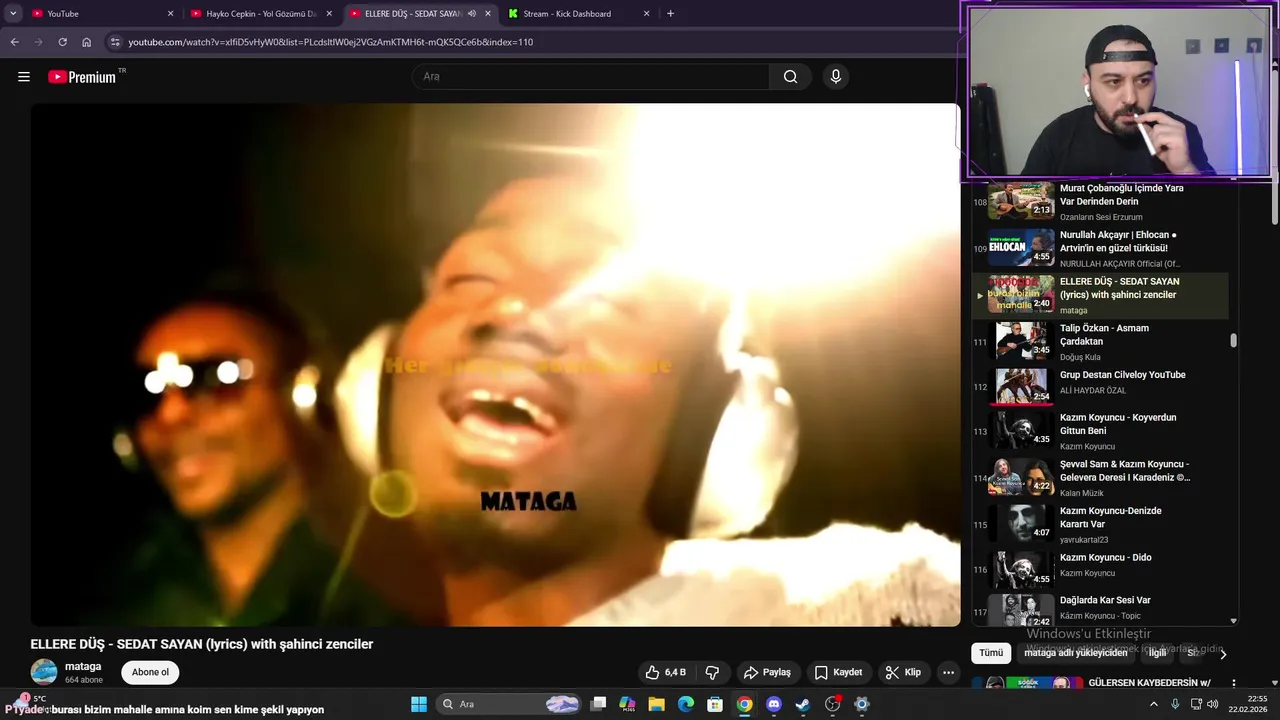
Task: Open more actions three-dot menu under video
Action: 948,672
